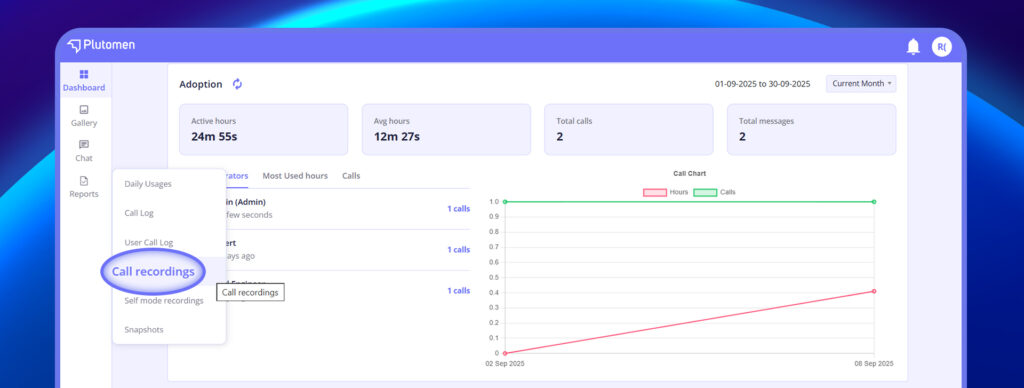Click the Total calls card
This screenshot has width=1024, height=388.
pyautogui.click(x=628, y=129)
